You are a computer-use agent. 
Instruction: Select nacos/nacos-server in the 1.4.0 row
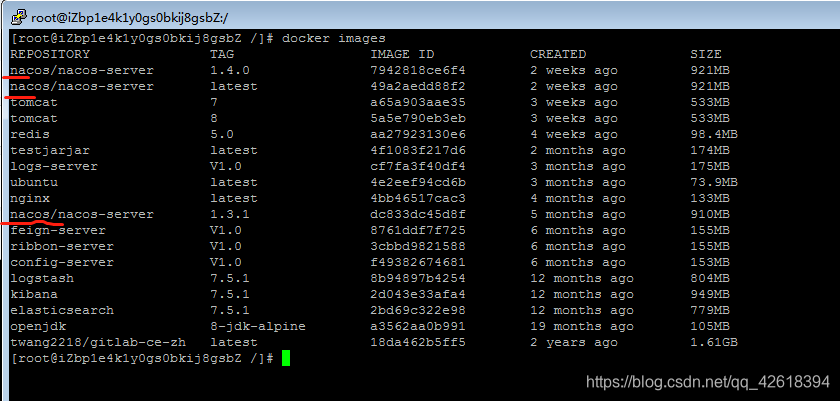(82, 70)
